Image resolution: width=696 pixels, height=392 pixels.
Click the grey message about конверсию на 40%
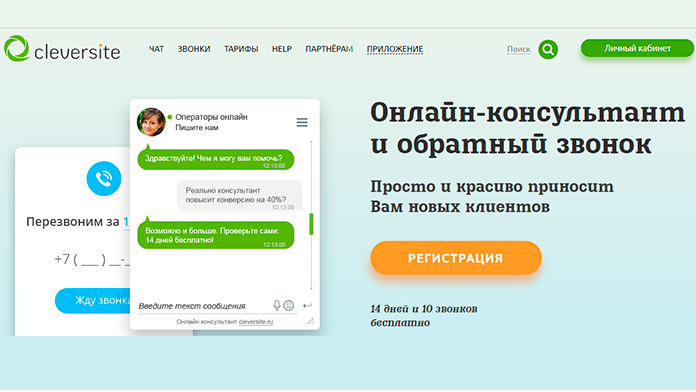(x=239, y=195)
